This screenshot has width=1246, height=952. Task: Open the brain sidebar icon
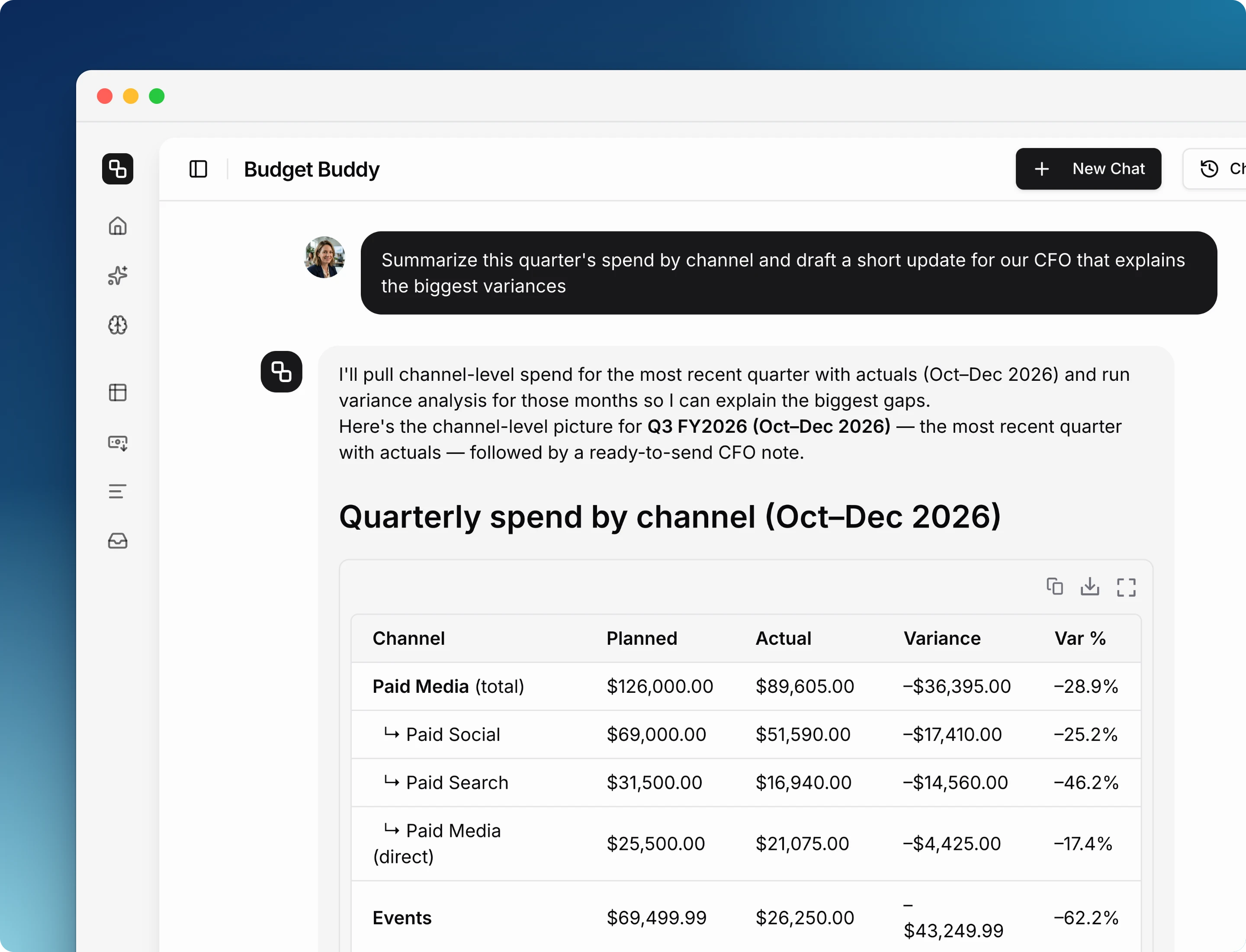[117, 325]
